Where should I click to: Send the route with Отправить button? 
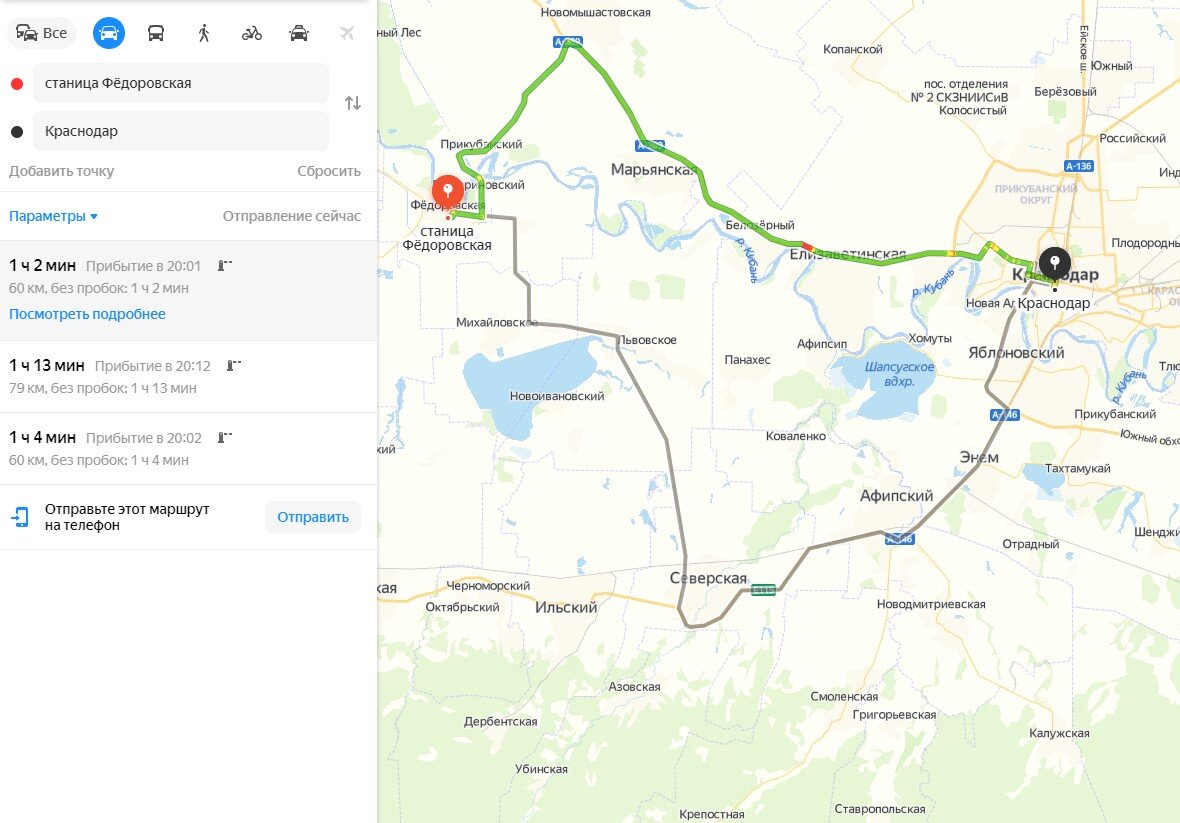pos(312,518)
